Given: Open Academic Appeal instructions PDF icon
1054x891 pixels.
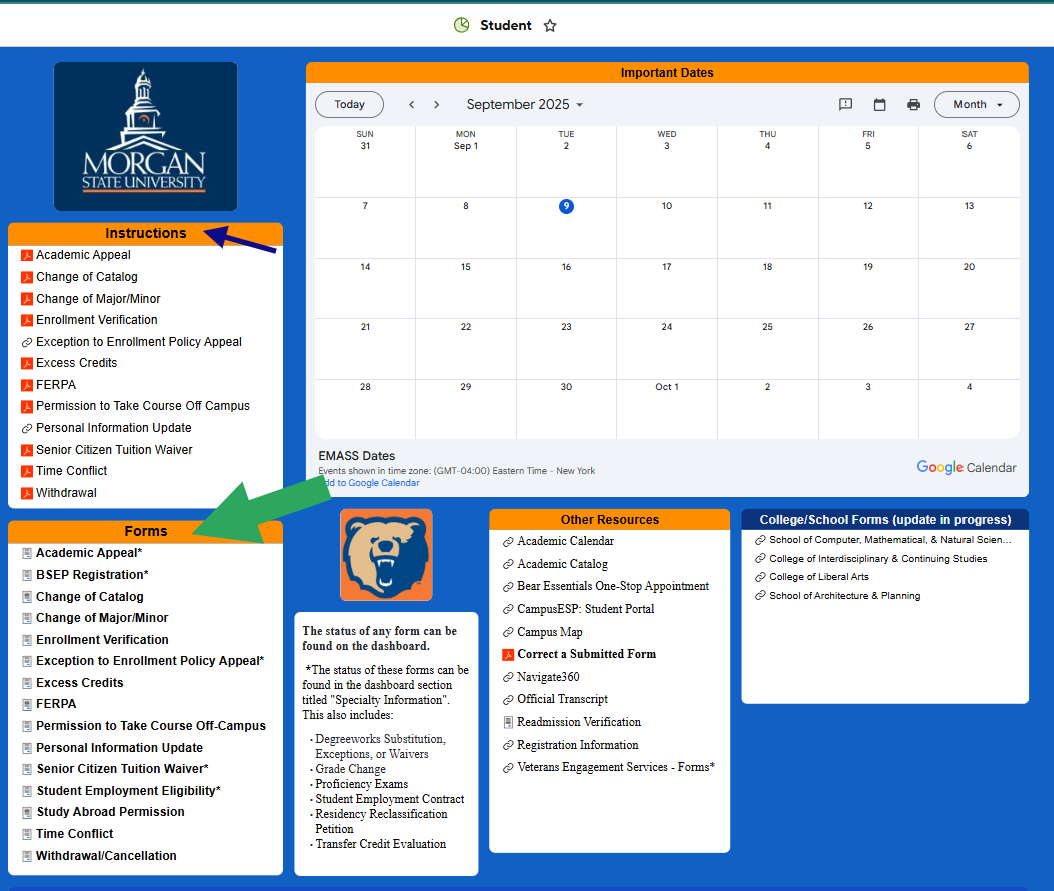Looking at the screenshot, I should point(27,255).
